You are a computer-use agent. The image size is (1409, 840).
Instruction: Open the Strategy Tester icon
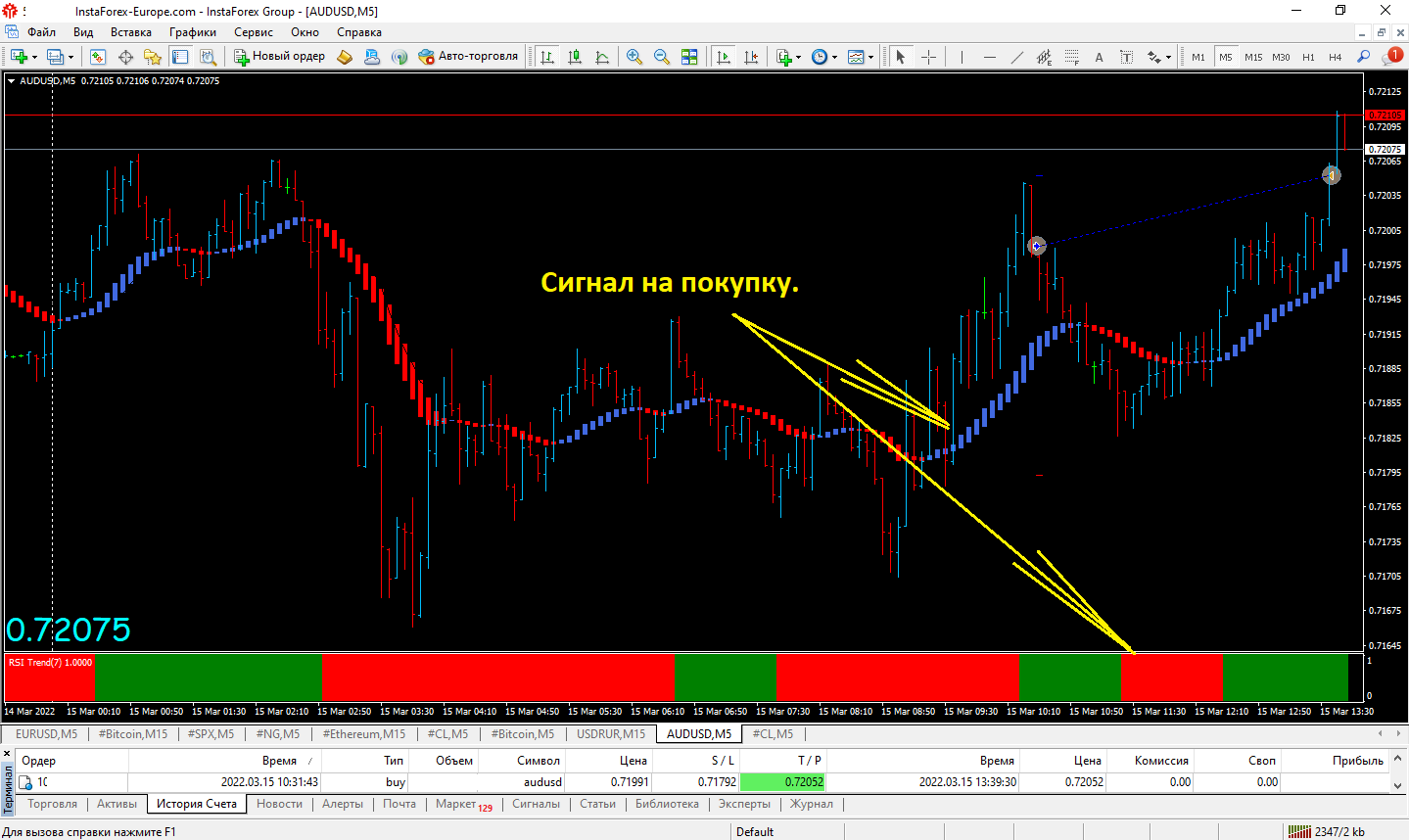tap(208, 57)
